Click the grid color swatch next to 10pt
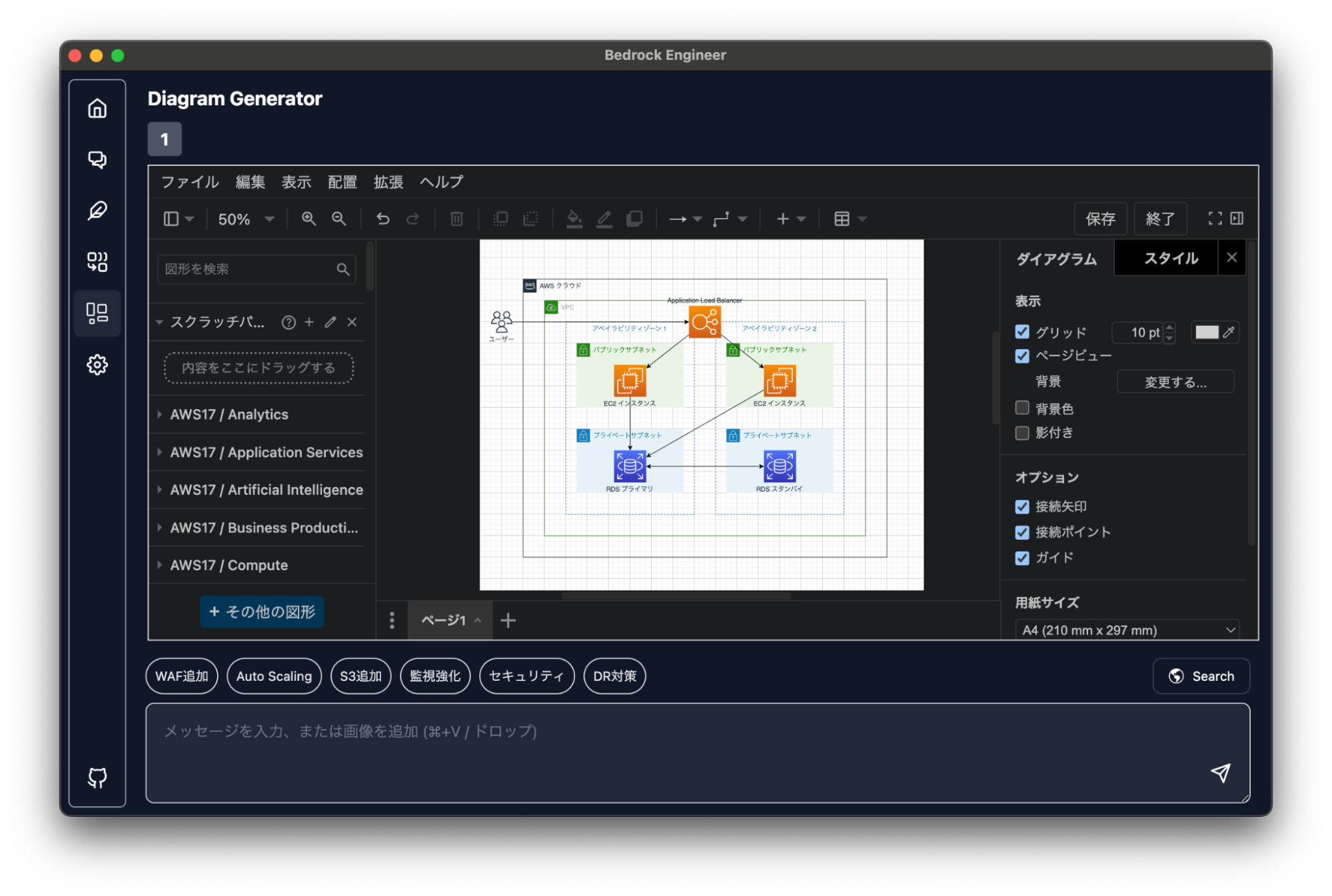This screenshot has width=1332, height=896. (1207, 332)
